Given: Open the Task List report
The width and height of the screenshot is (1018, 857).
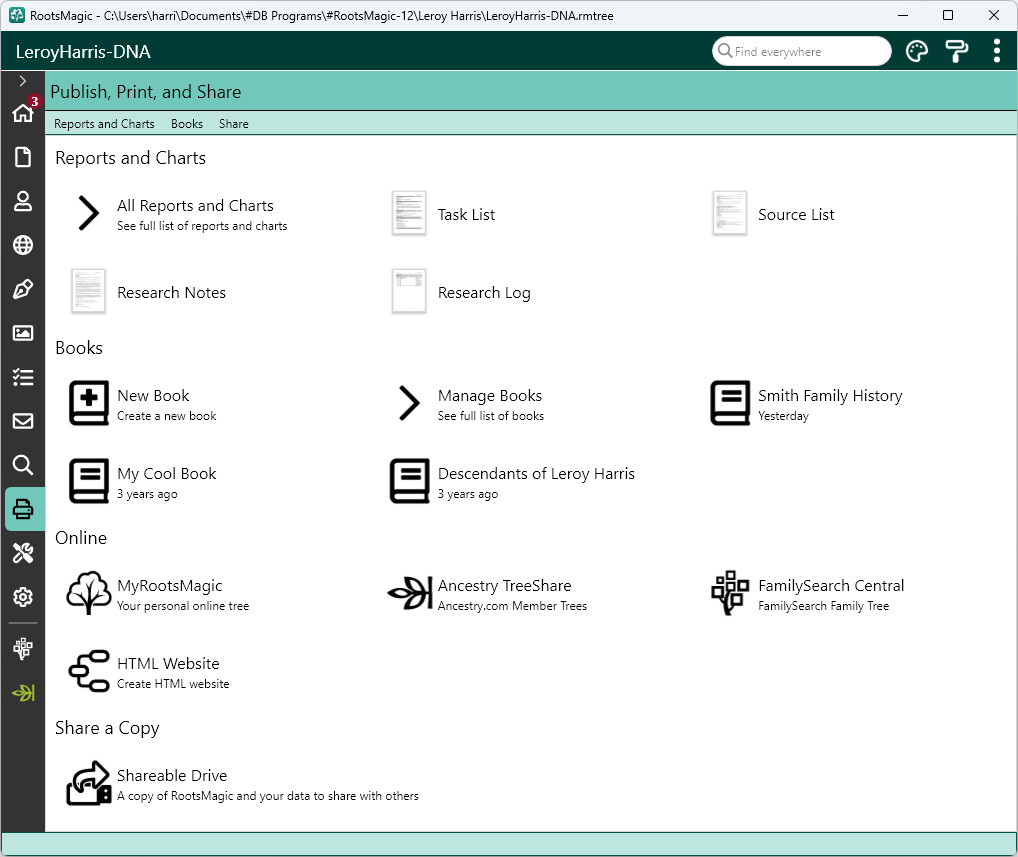Looking at the screenshot, I should (x=466, y=214).
